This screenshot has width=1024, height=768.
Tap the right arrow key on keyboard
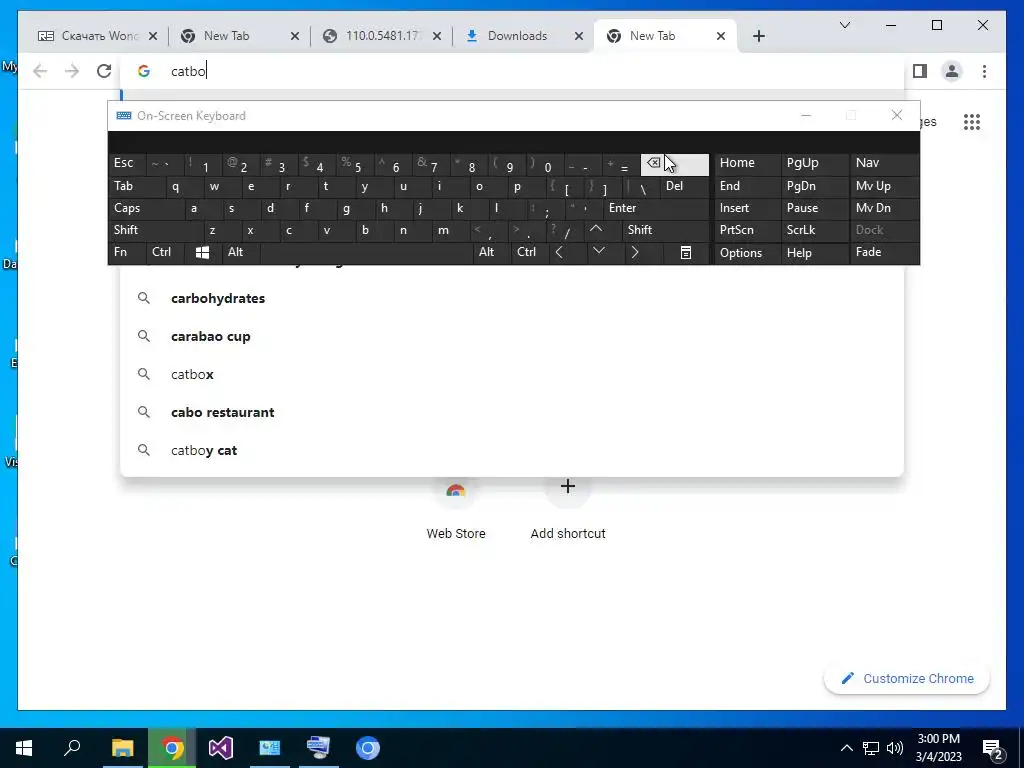(635, 252)
